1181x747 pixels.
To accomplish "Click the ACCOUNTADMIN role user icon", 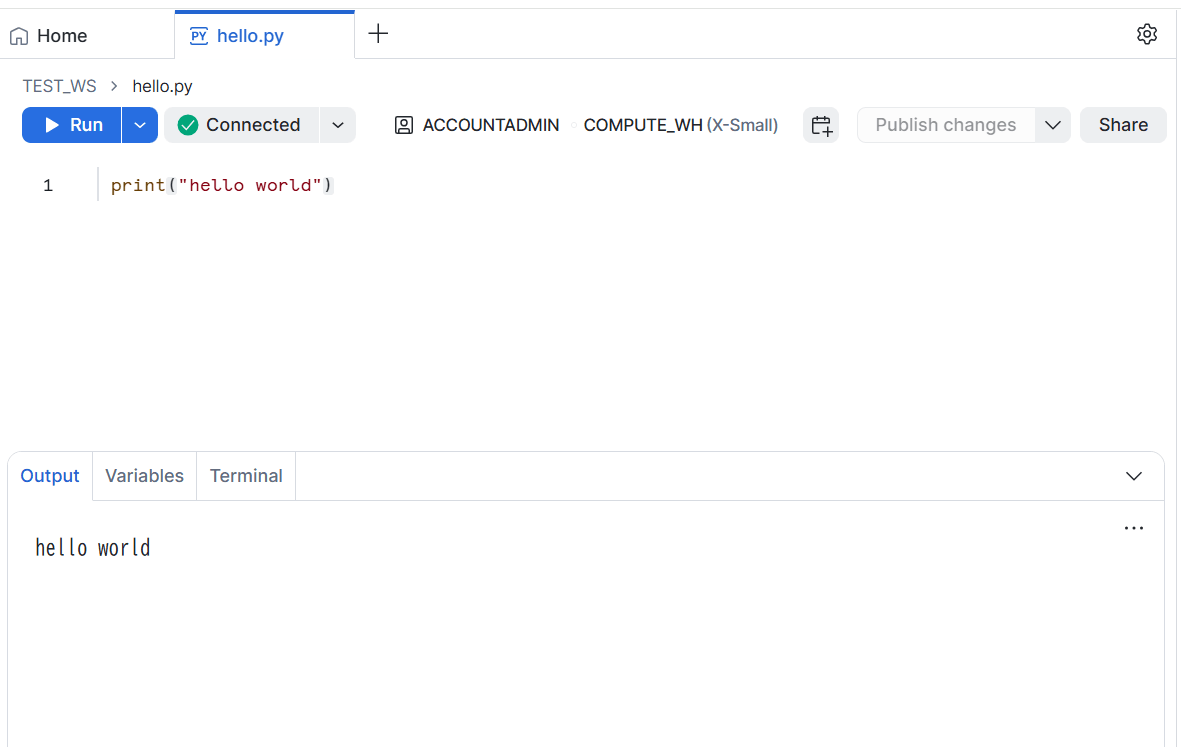I will click(404, 125).
